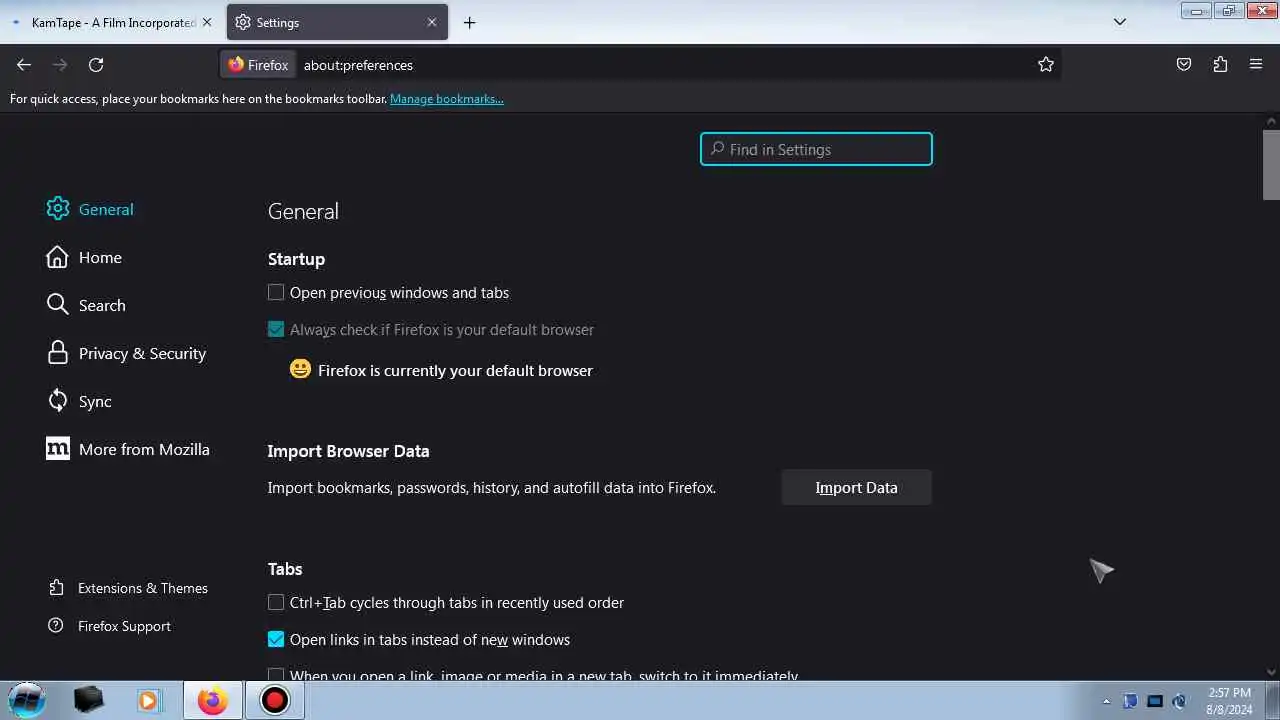Close the Settings tab
The width and height of the screenshot is (1280, 720).
(x=432, y=22)
